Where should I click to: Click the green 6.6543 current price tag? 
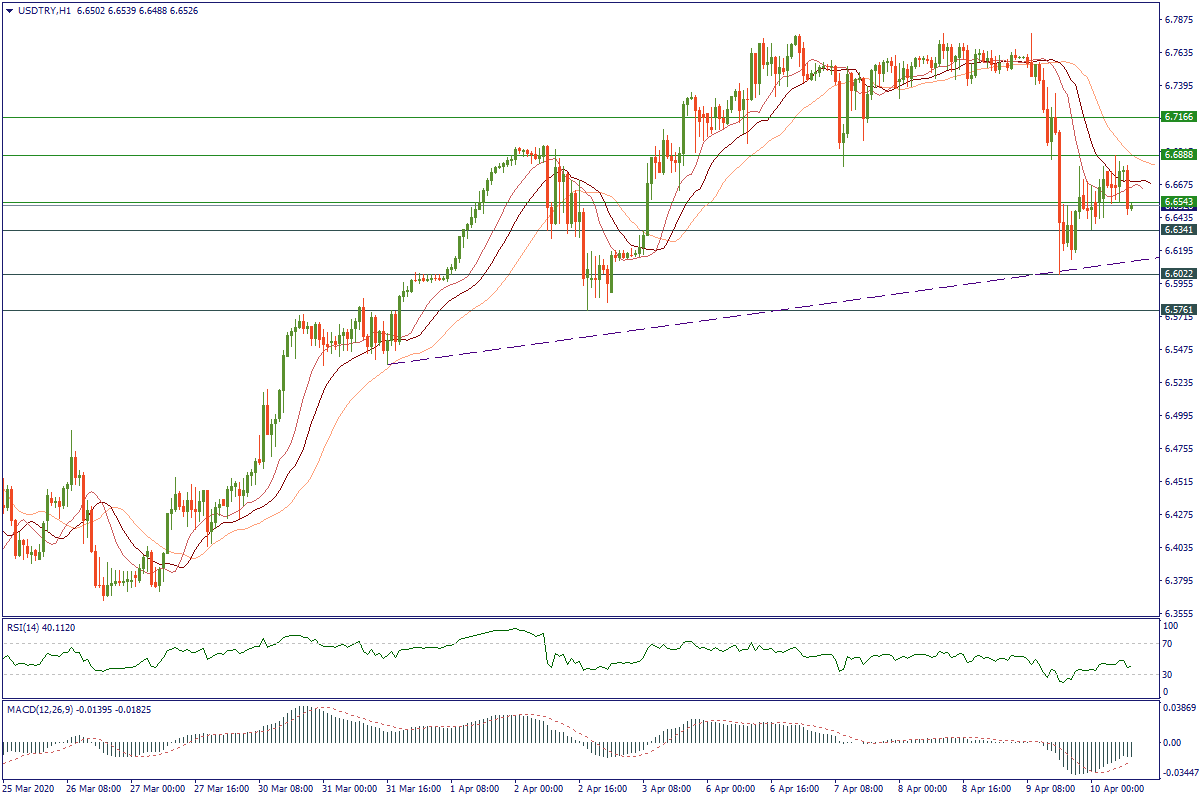[x=1178, y=202]
